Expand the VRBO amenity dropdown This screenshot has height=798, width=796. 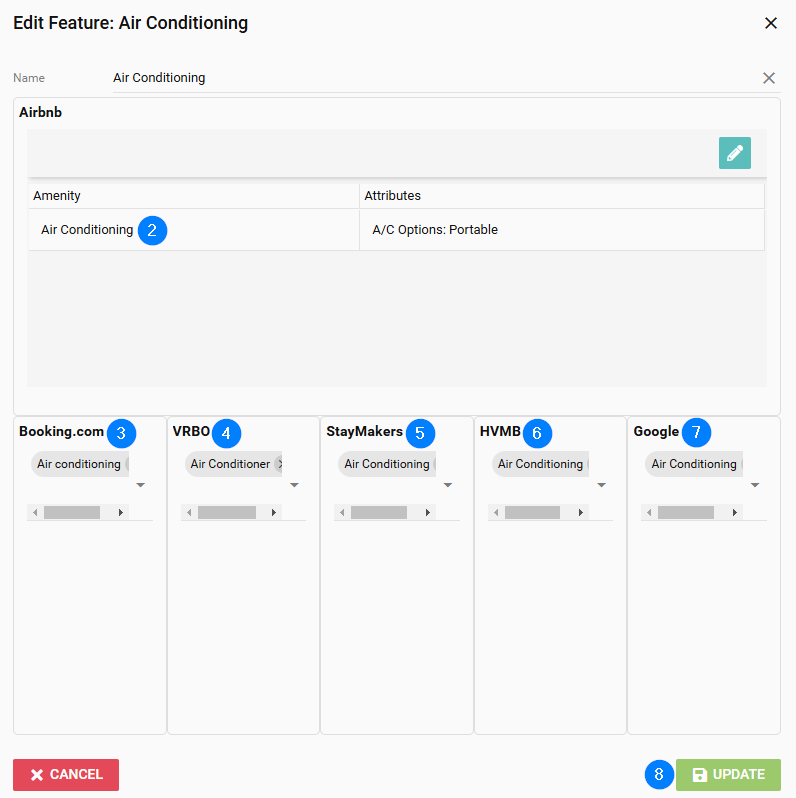click(x=294, y=486)
